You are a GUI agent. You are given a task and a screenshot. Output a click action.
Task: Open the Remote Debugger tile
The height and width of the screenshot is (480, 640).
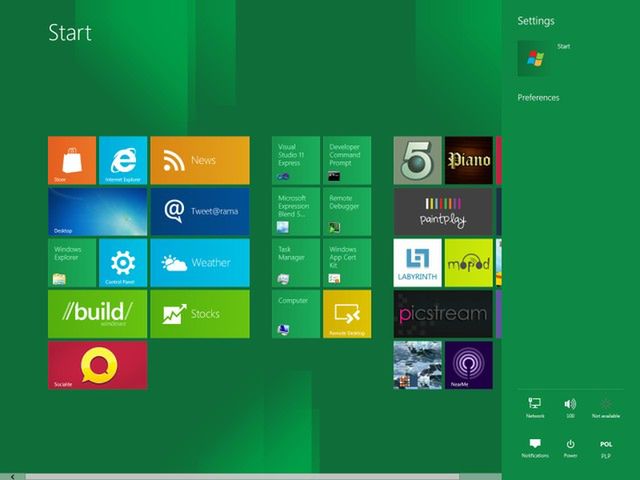coord(347,211)
